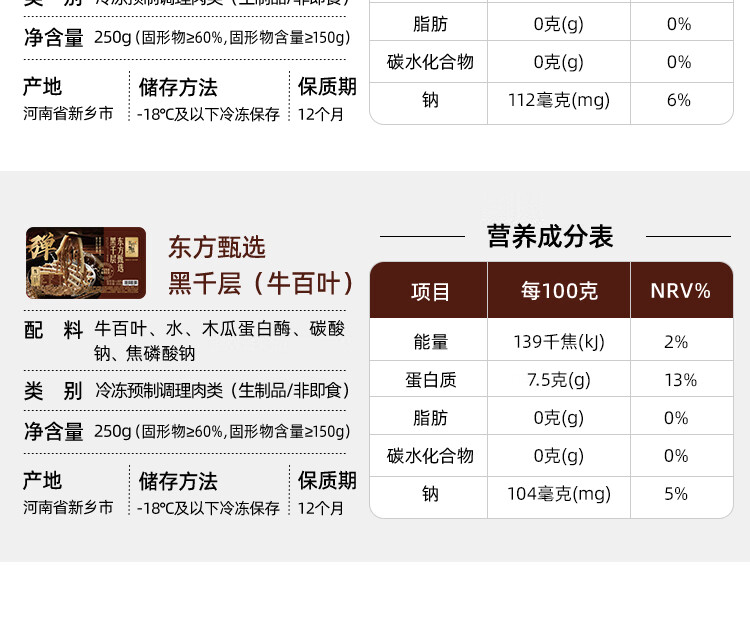Click the 112毫克(mg) sodium value

[x=559, y=100]
